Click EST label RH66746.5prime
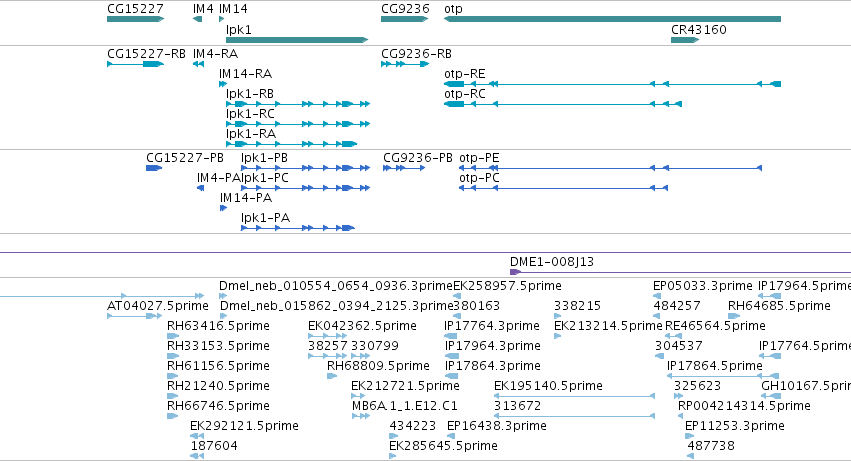 (218, 407)
